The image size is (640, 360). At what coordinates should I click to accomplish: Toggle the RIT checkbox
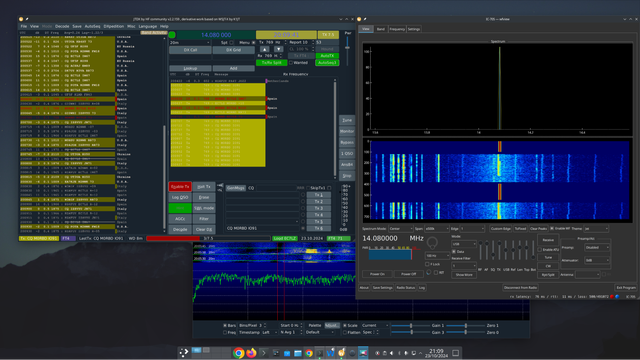click(x=436, y=272)
